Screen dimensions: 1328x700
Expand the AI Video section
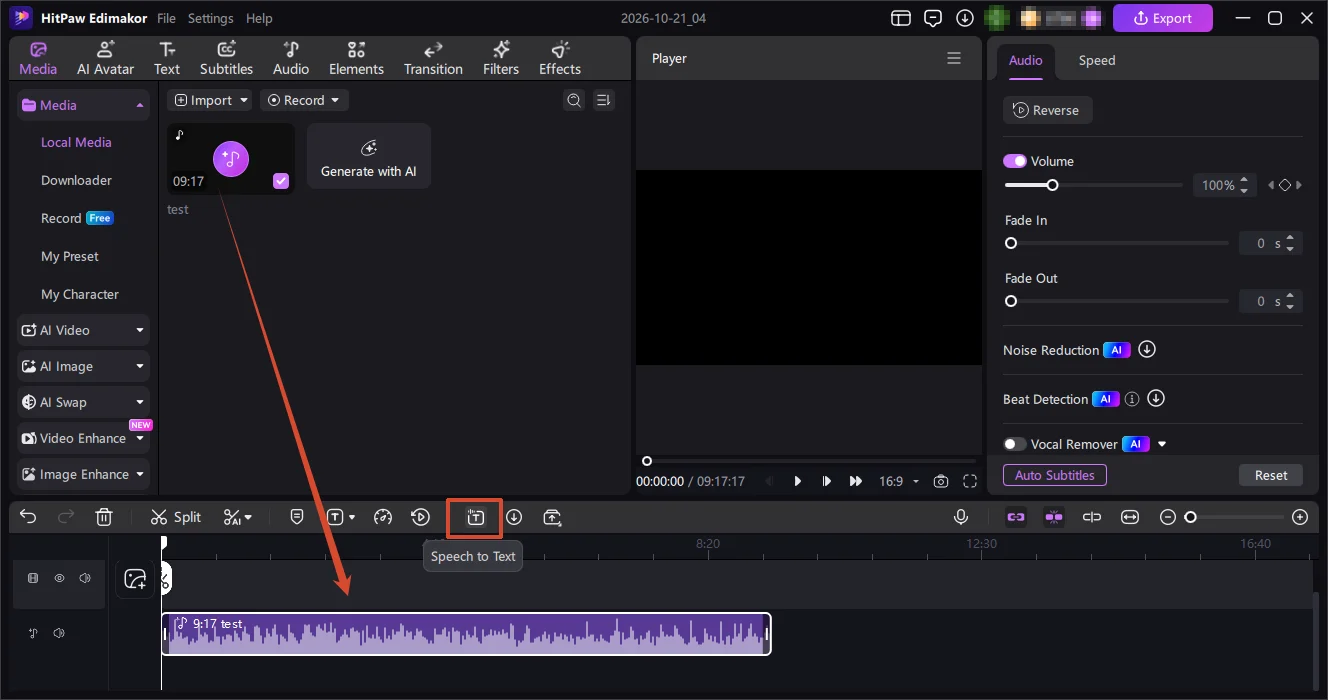pos(83,330)
